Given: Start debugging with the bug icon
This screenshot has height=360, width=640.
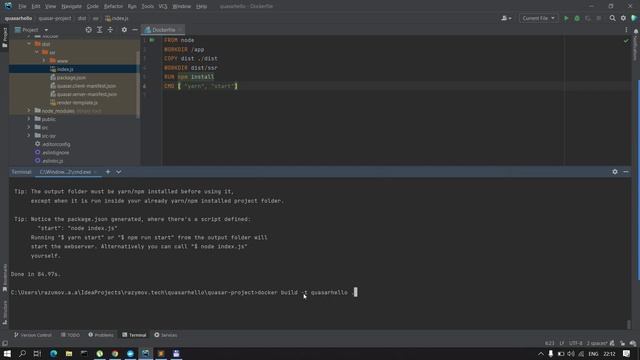Looking at the screenshot, I should coord(577,18).
